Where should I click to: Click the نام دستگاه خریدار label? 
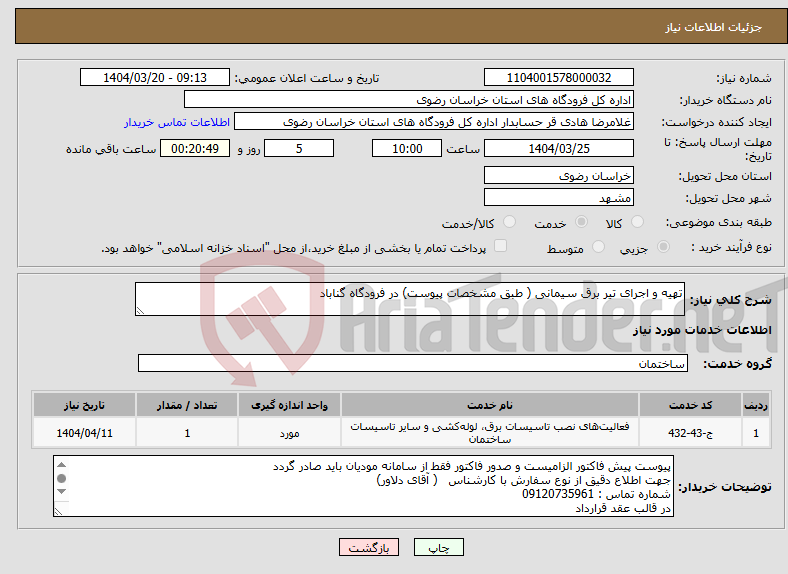(726, 101)
